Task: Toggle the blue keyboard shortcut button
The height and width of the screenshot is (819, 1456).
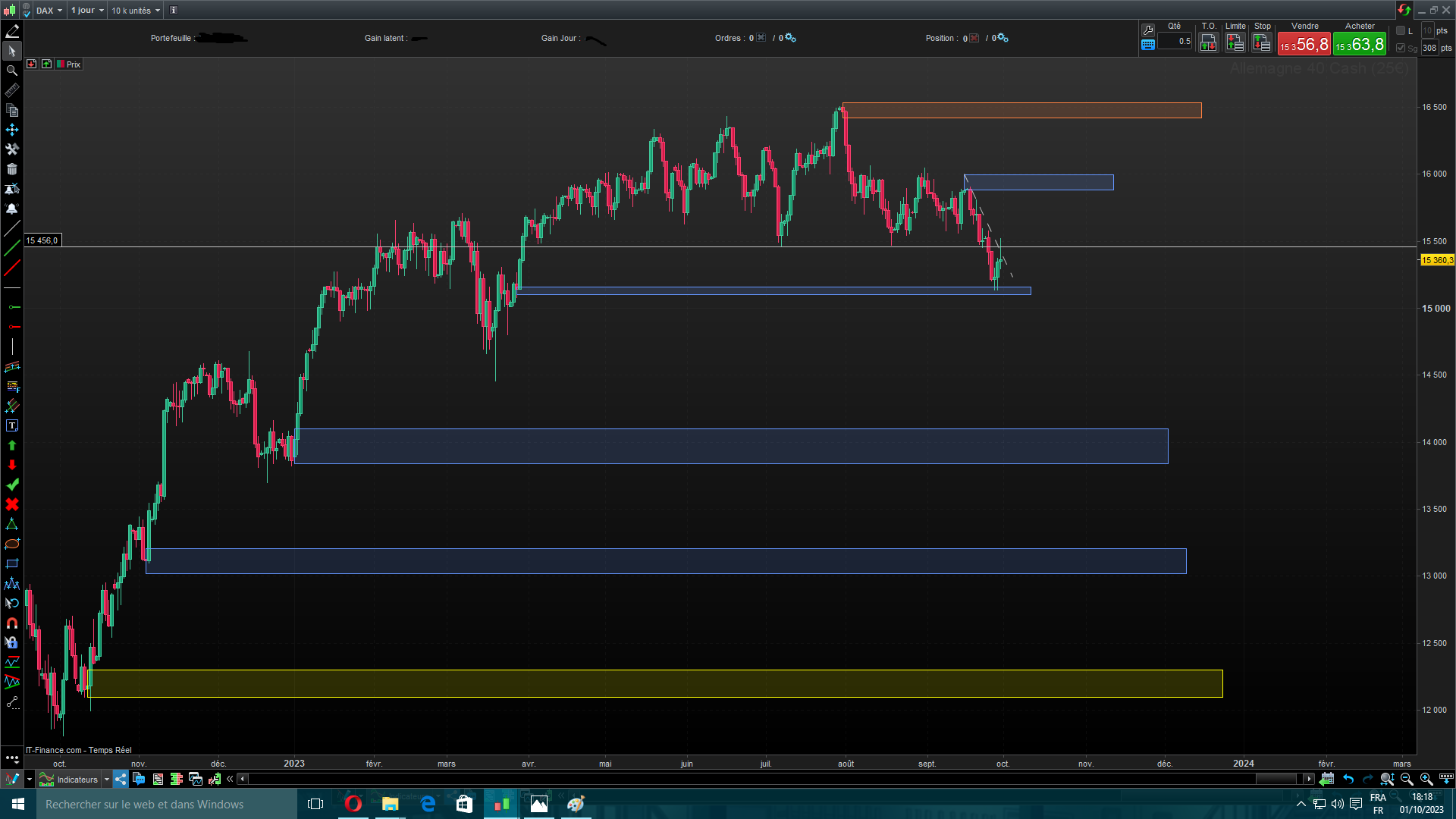Action: tap(1148, 45)
